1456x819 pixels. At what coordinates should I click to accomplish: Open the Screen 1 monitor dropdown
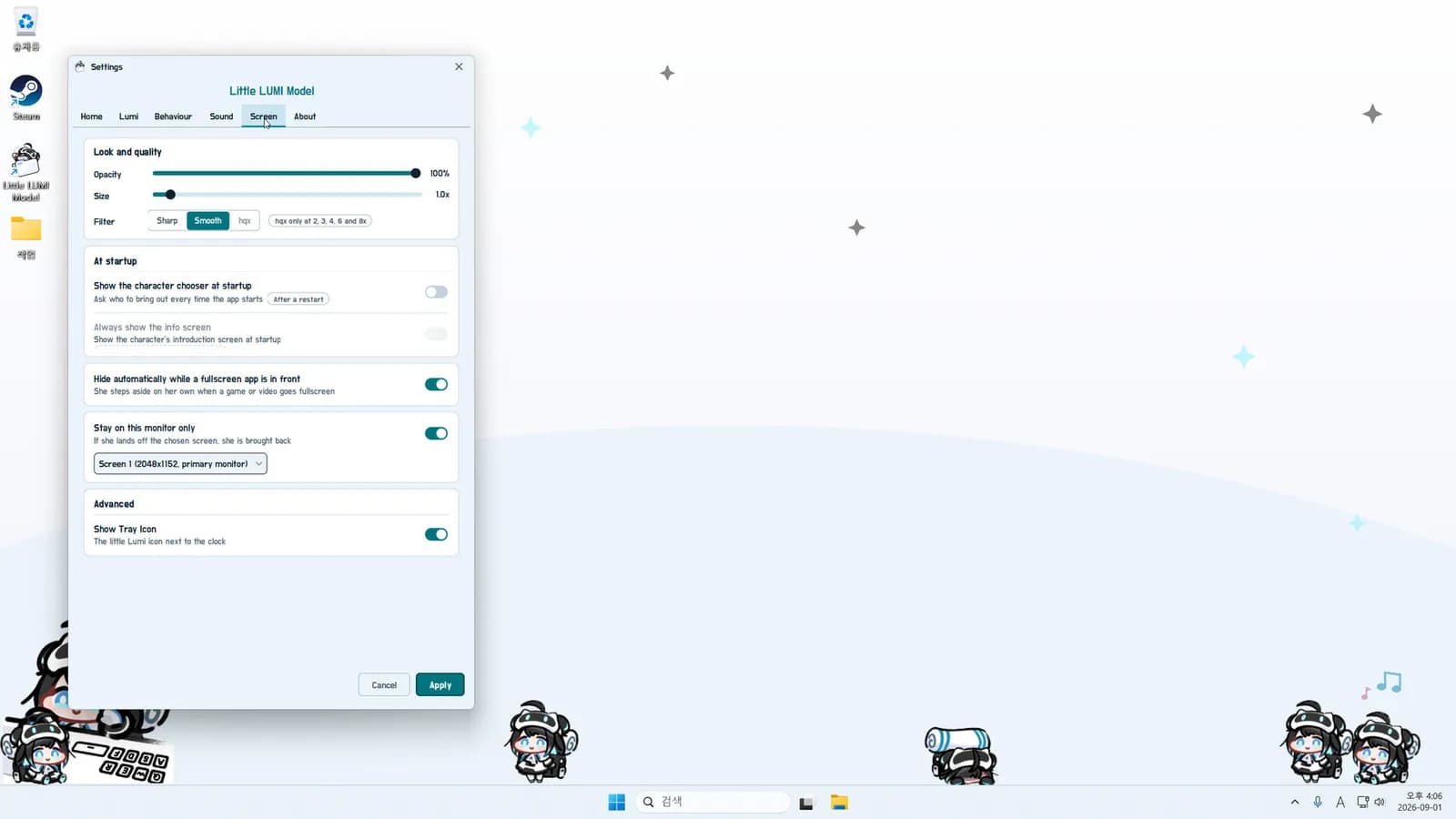click(180, 464)
